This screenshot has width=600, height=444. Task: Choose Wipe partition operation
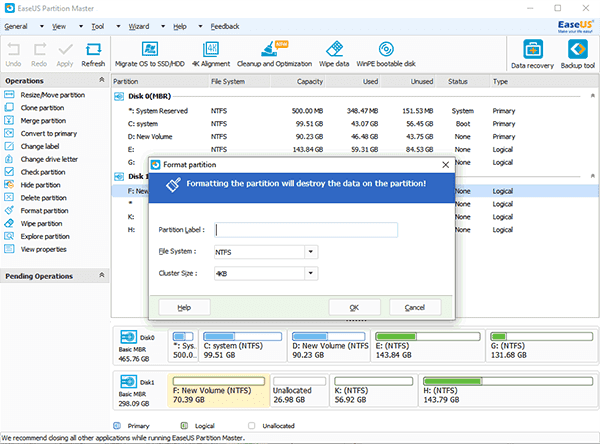33,224
